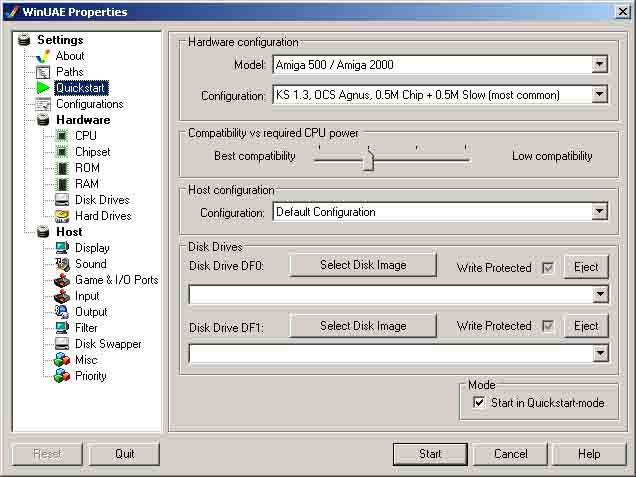Viewport: 636px width, 477px height.
Task: Click the Filter monitor icon
Action: click(x=62, y=328)
